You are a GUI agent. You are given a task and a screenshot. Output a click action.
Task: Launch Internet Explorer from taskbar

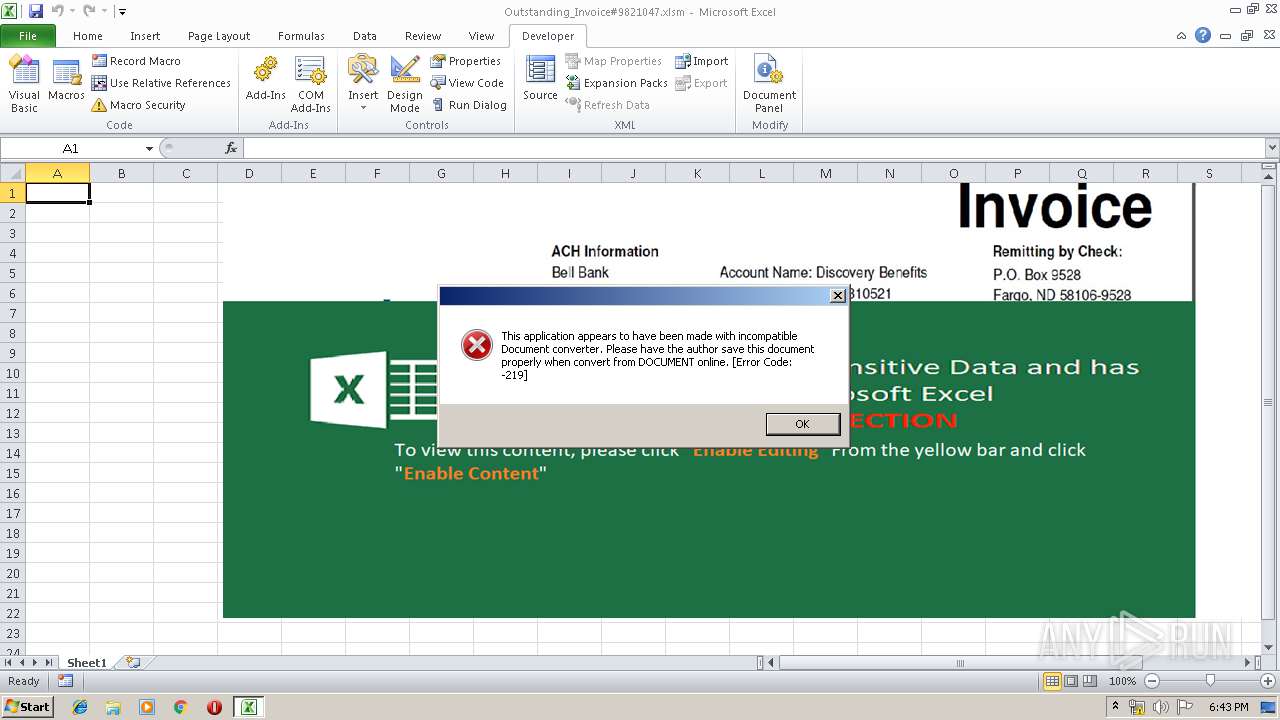click(80, 707)
